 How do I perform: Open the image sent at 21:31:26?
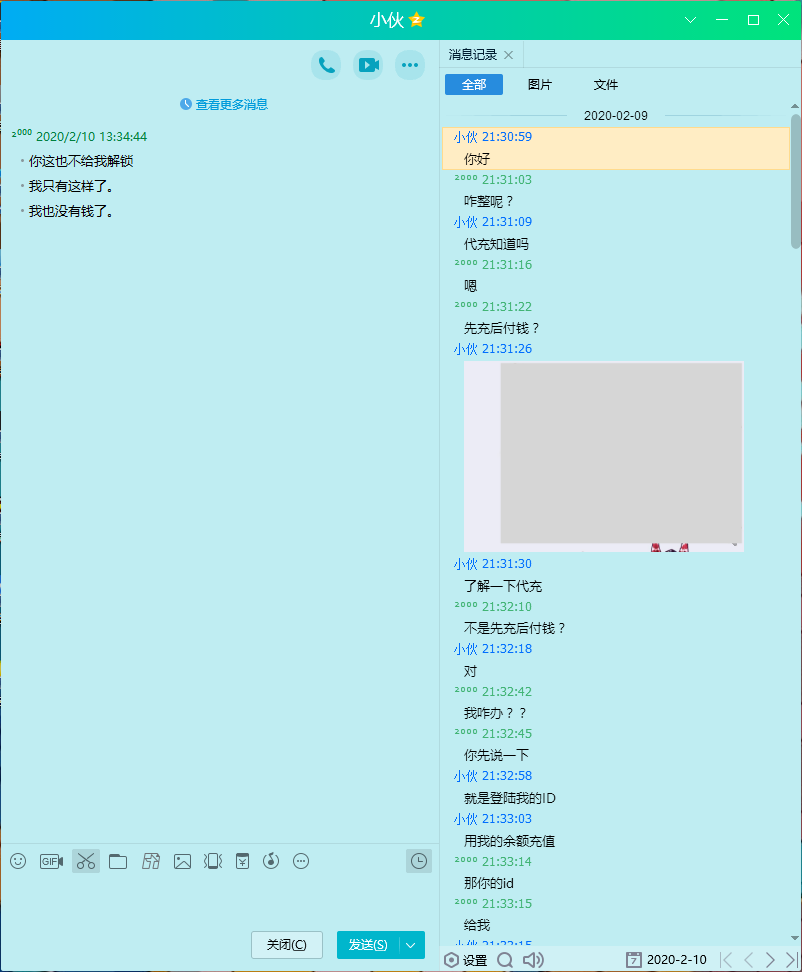point(604,456)
